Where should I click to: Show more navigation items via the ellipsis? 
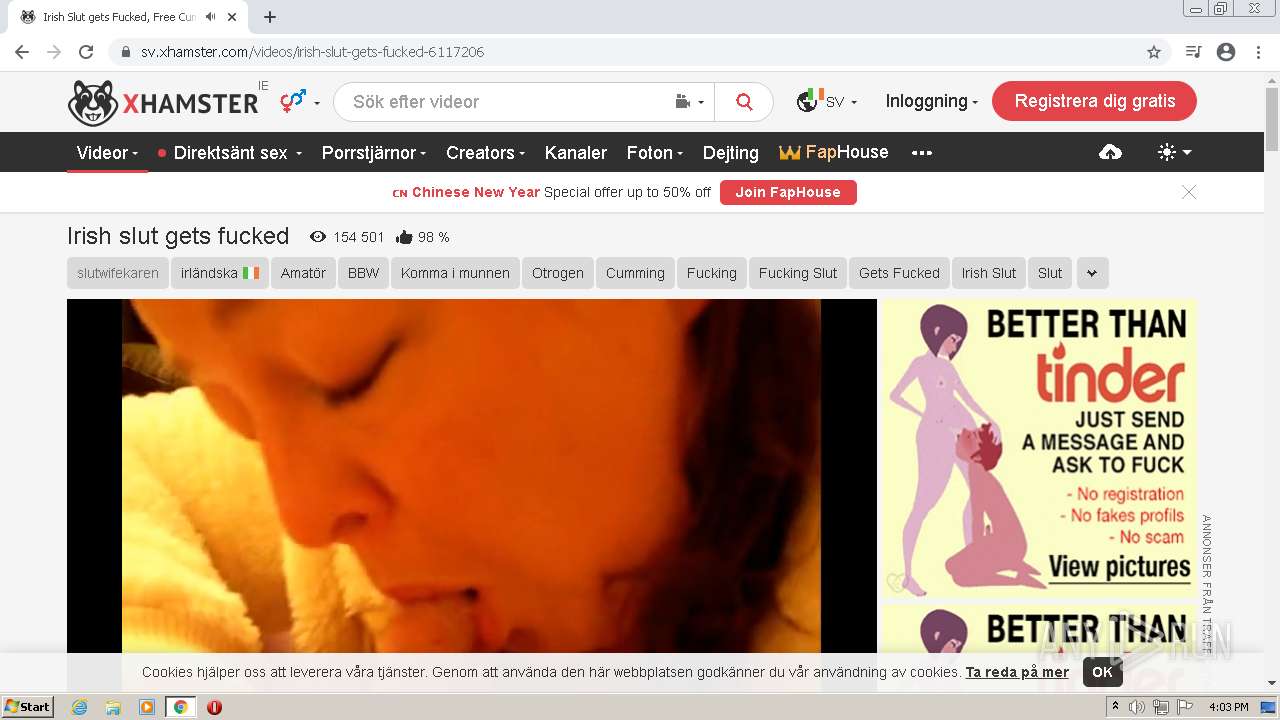pyautogui.click(x=922, y=153)
